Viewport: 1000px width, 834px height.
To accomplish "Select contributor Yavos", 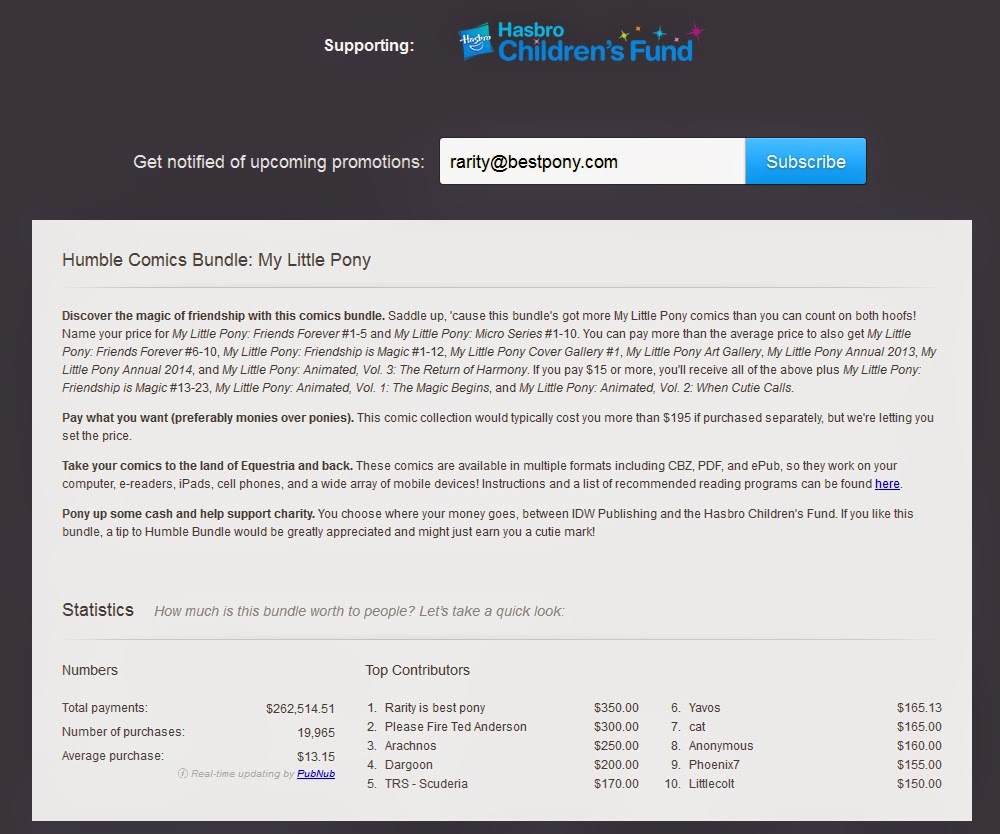I will [704, 708].
